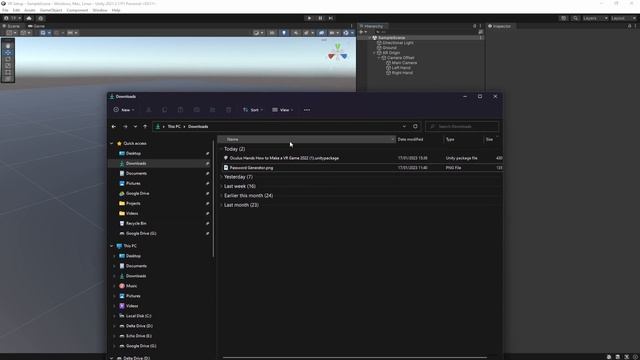Viewport: 640px width, 360px height.
Task: Select the Inspector tab
Action: pyautogui.click(x=500, y=26)
